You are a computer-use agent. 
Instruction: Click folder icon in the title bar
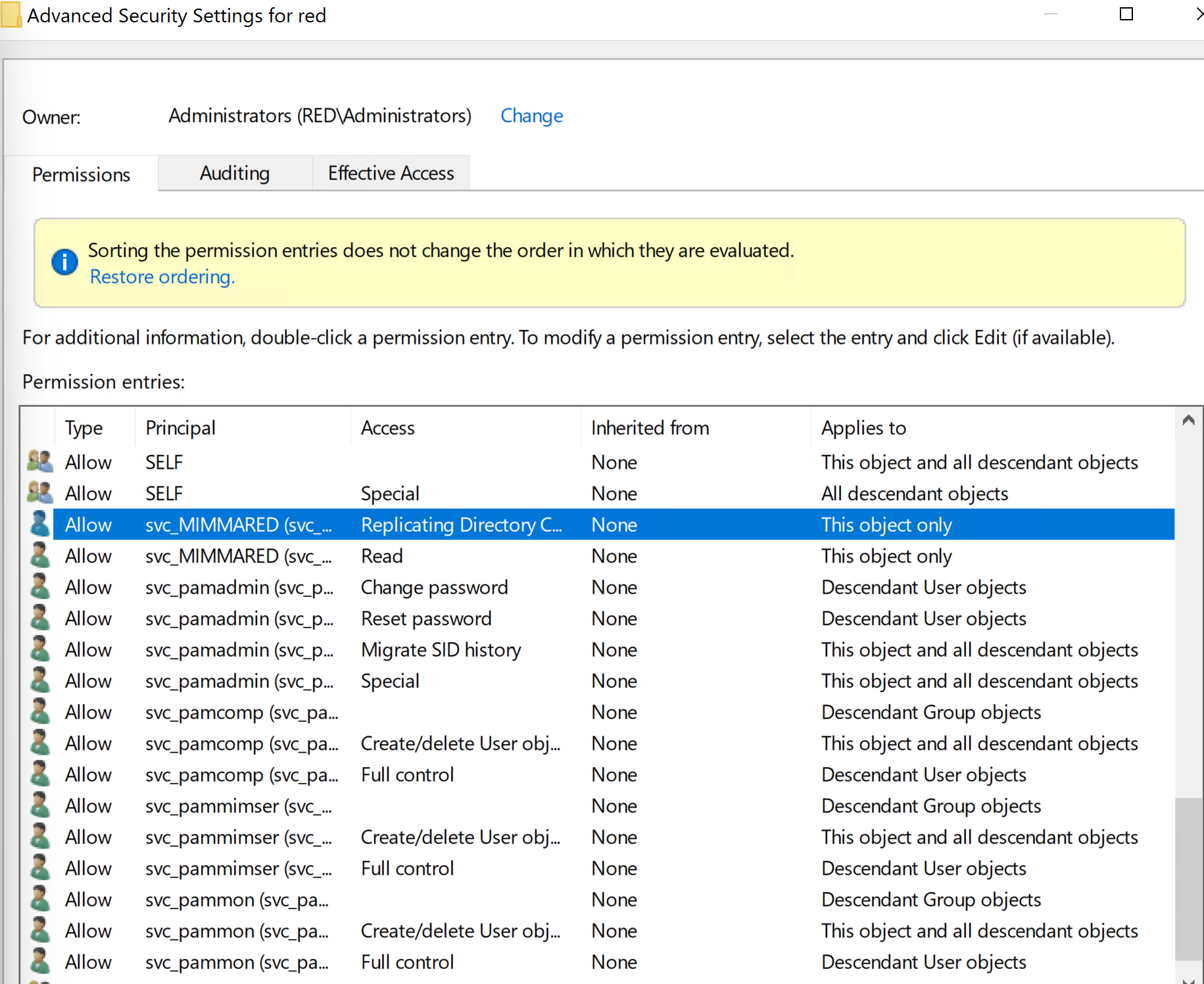tap(11, 15)
